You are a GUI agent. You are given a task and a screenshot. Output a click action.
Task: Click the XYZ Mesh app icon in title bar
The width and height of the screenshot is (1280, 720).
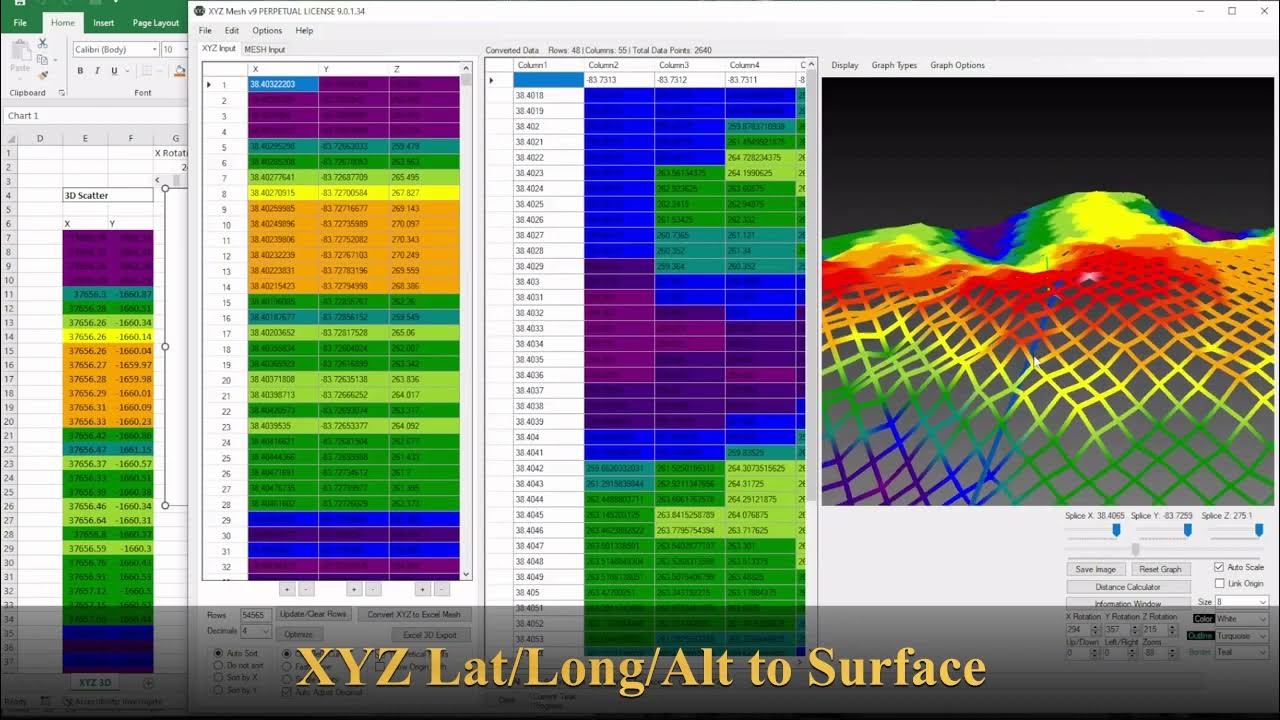198,11
